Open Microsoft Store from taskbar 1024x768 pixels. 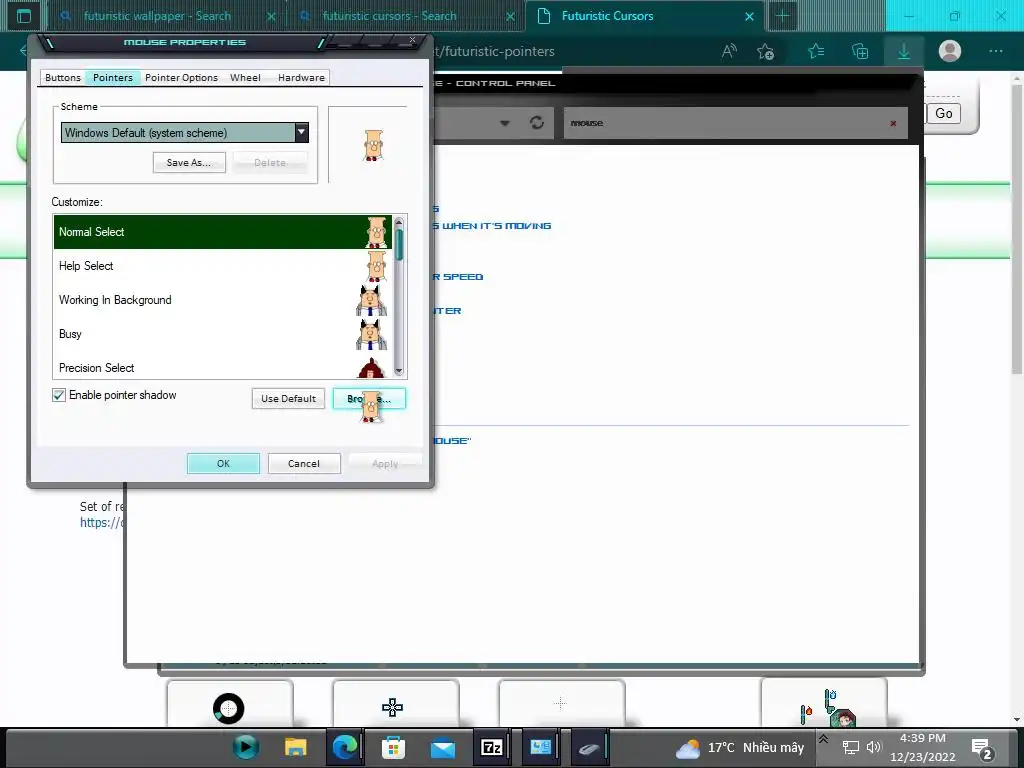coord(393,747)
